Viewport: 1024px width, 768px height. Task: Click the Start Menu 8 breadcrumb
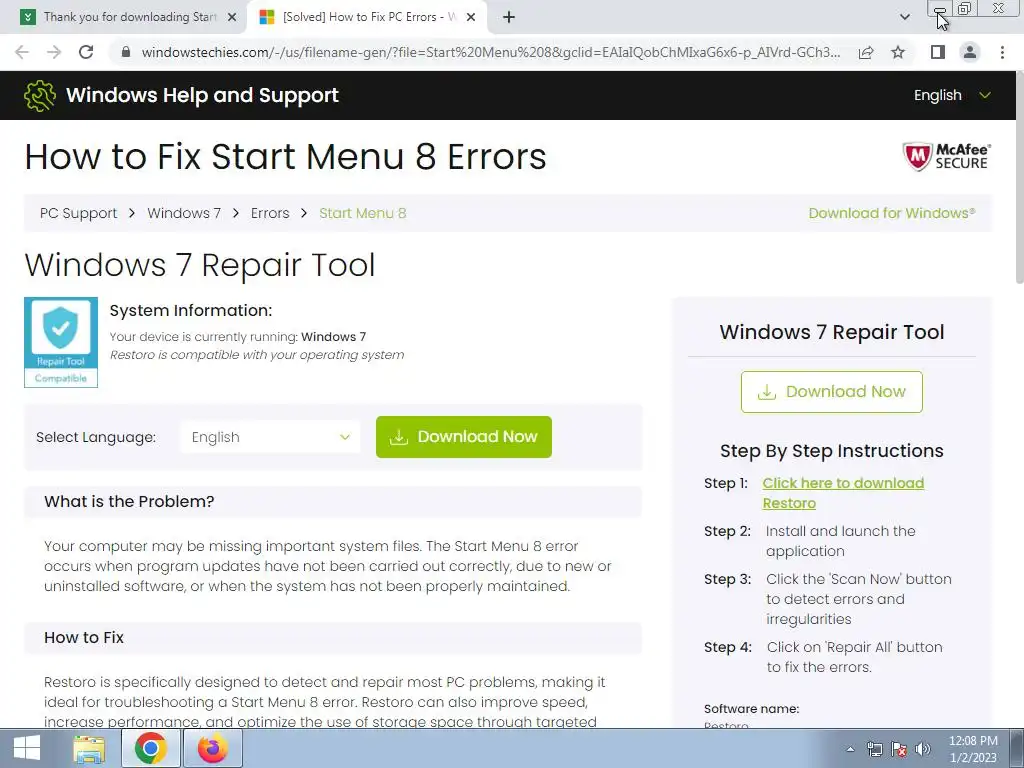tap(362, 214)
